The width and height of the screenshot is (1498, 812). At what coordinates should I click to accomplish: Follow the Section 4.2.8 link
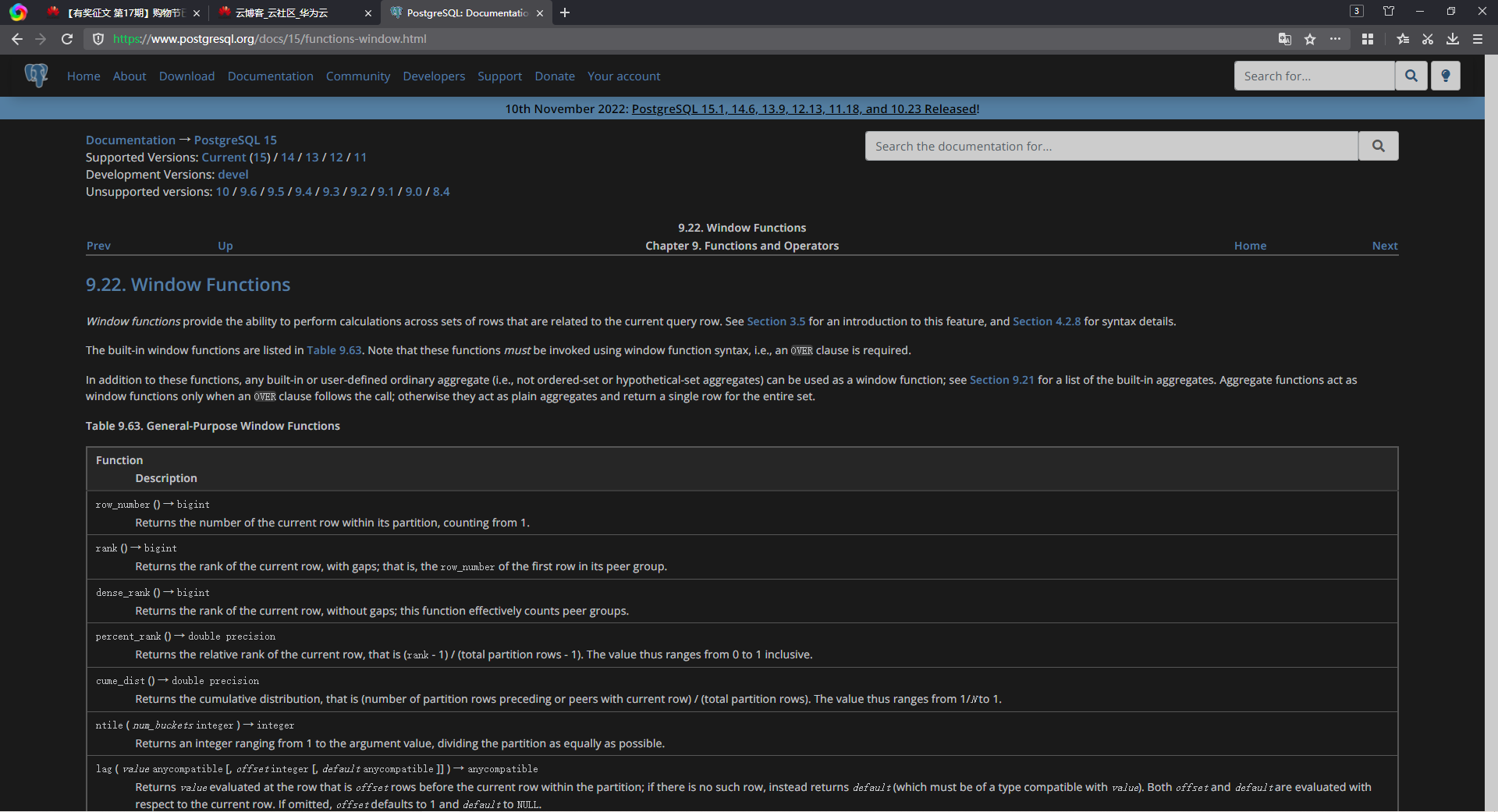point(1047,321)
